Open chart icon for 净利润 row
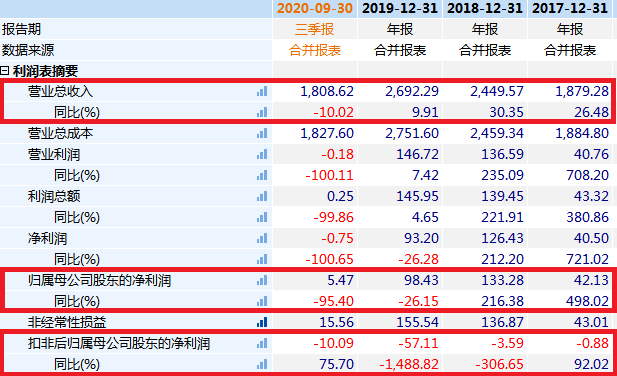The height and width of the screenshot is (376, 617). click(262, 238)
